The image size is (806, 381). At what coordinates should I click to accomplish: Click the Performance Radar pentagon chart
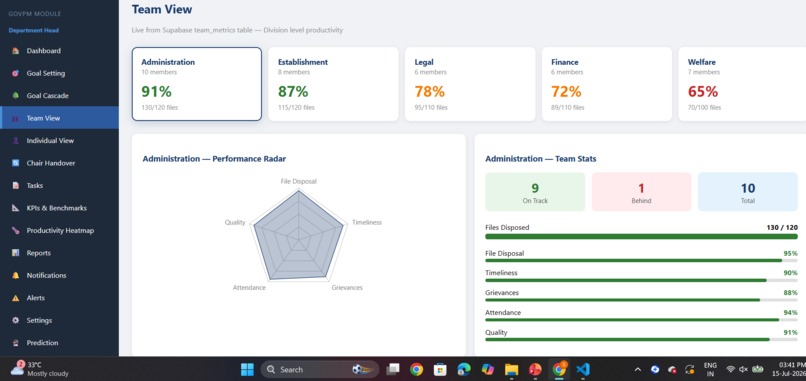[x=298, y=235]
